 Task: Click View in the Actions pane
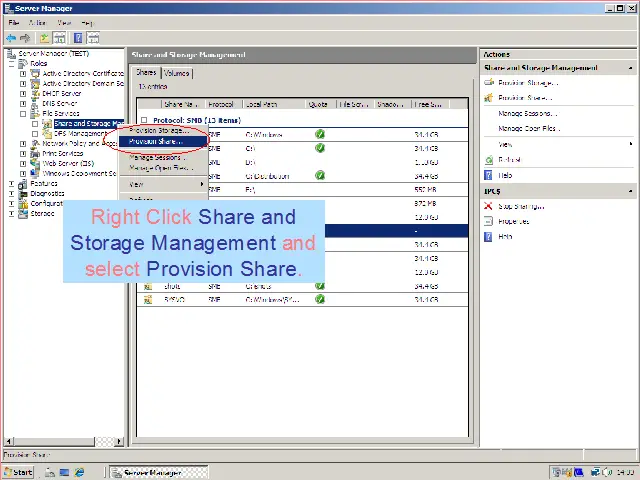coord(505,144)
